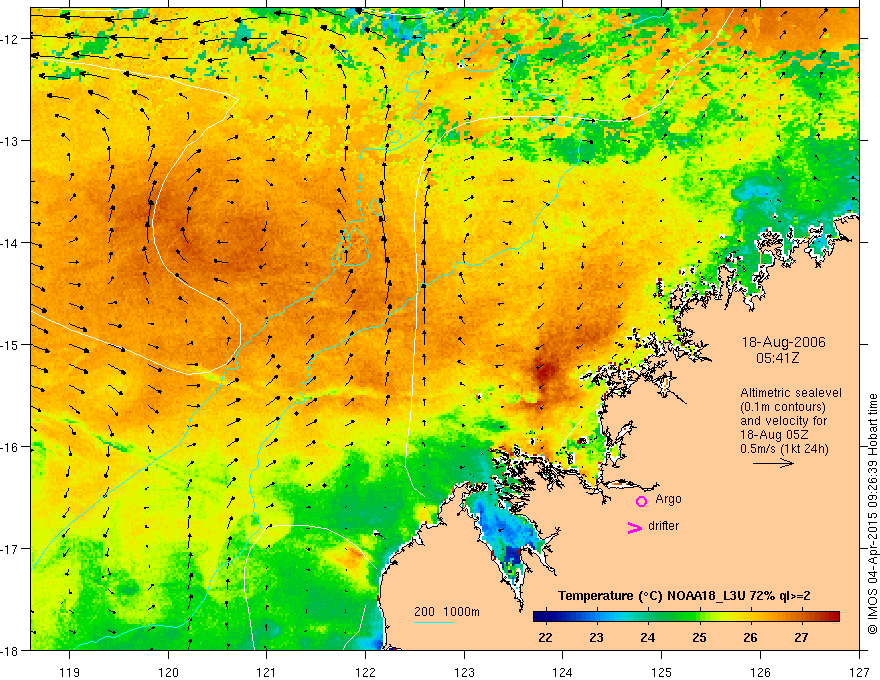Click the '(0.1m contours)' text
The image size is (880, 680).
pos(783,407)
